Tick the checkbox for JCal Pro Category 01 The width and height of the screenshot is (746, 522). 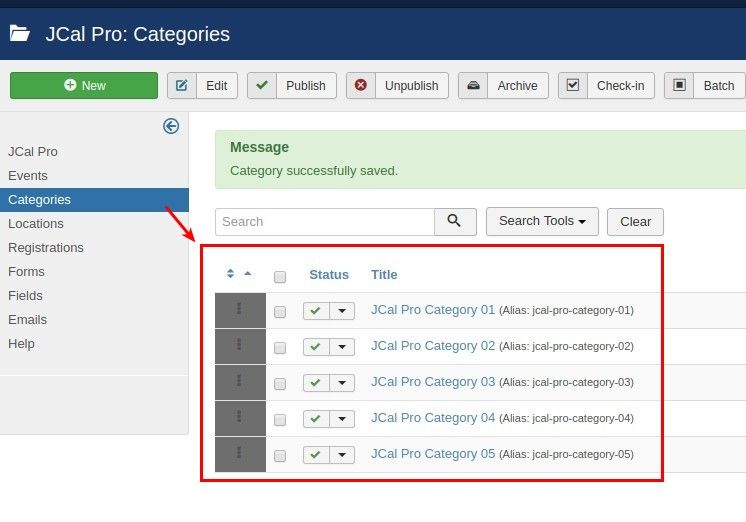click(x=280, y=312)
